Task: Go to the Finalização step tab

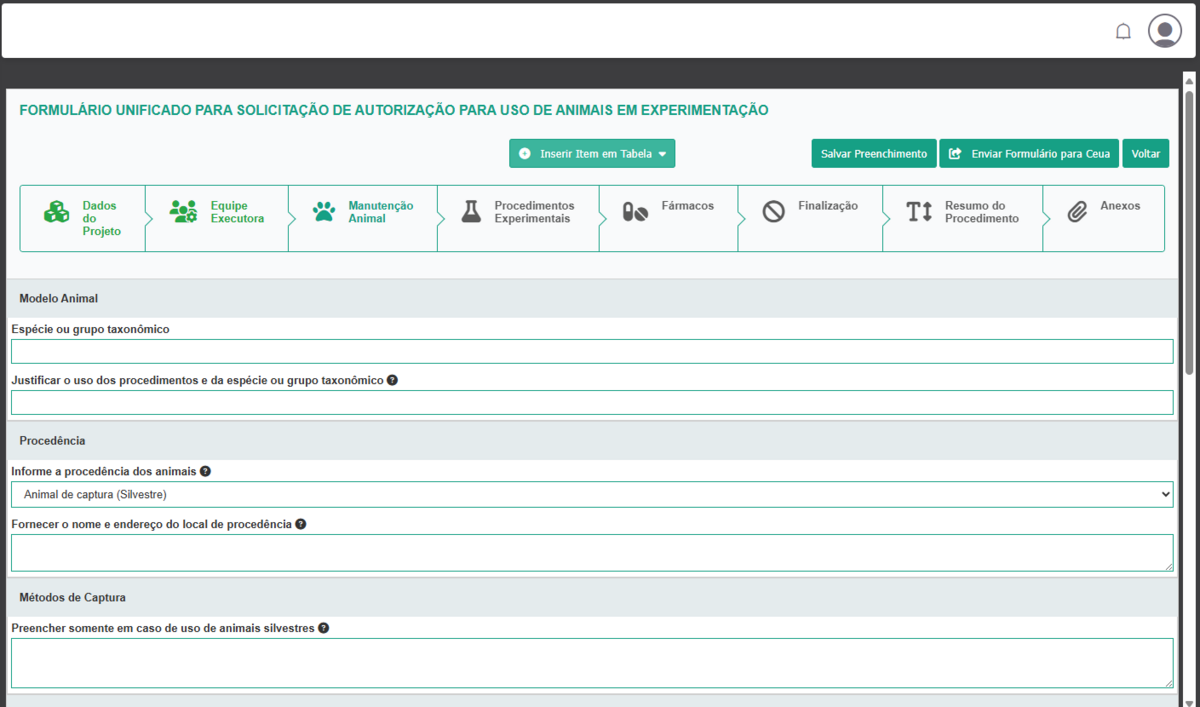Action: point(827,206)
